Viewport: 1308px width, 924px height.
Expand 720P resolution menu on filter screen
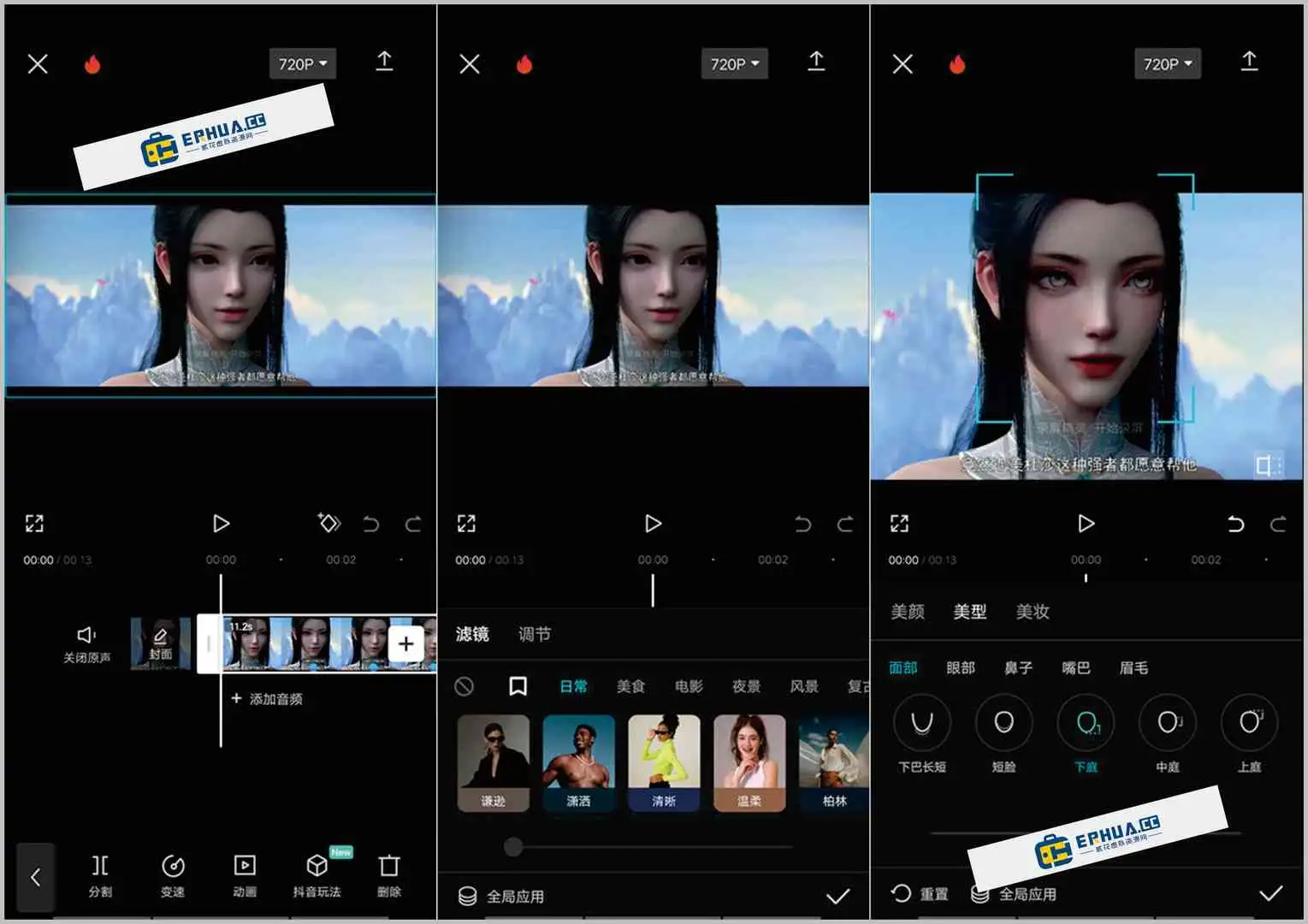click(734, 64)
